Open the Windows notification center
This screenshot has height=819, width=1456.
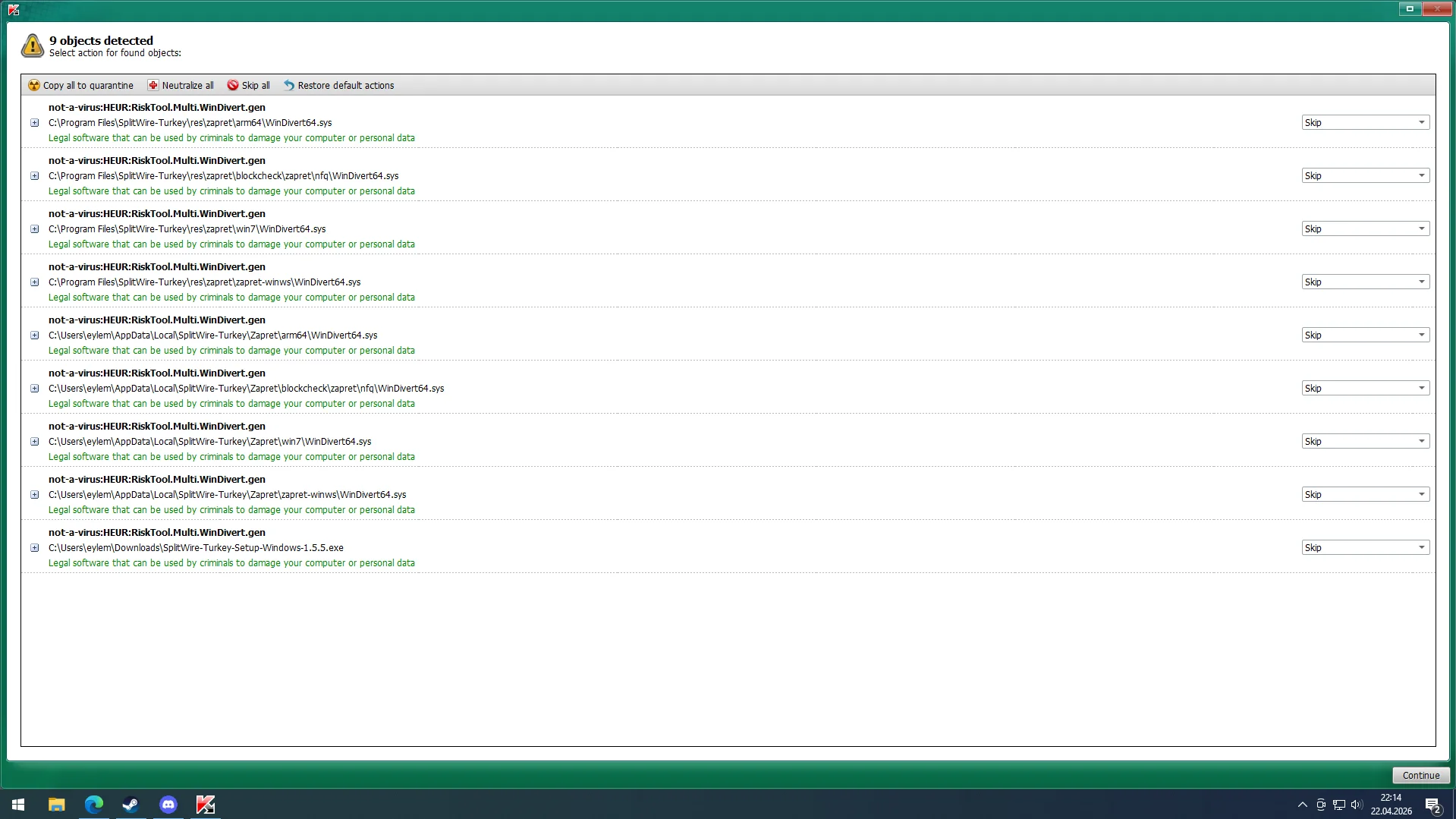1433,805
